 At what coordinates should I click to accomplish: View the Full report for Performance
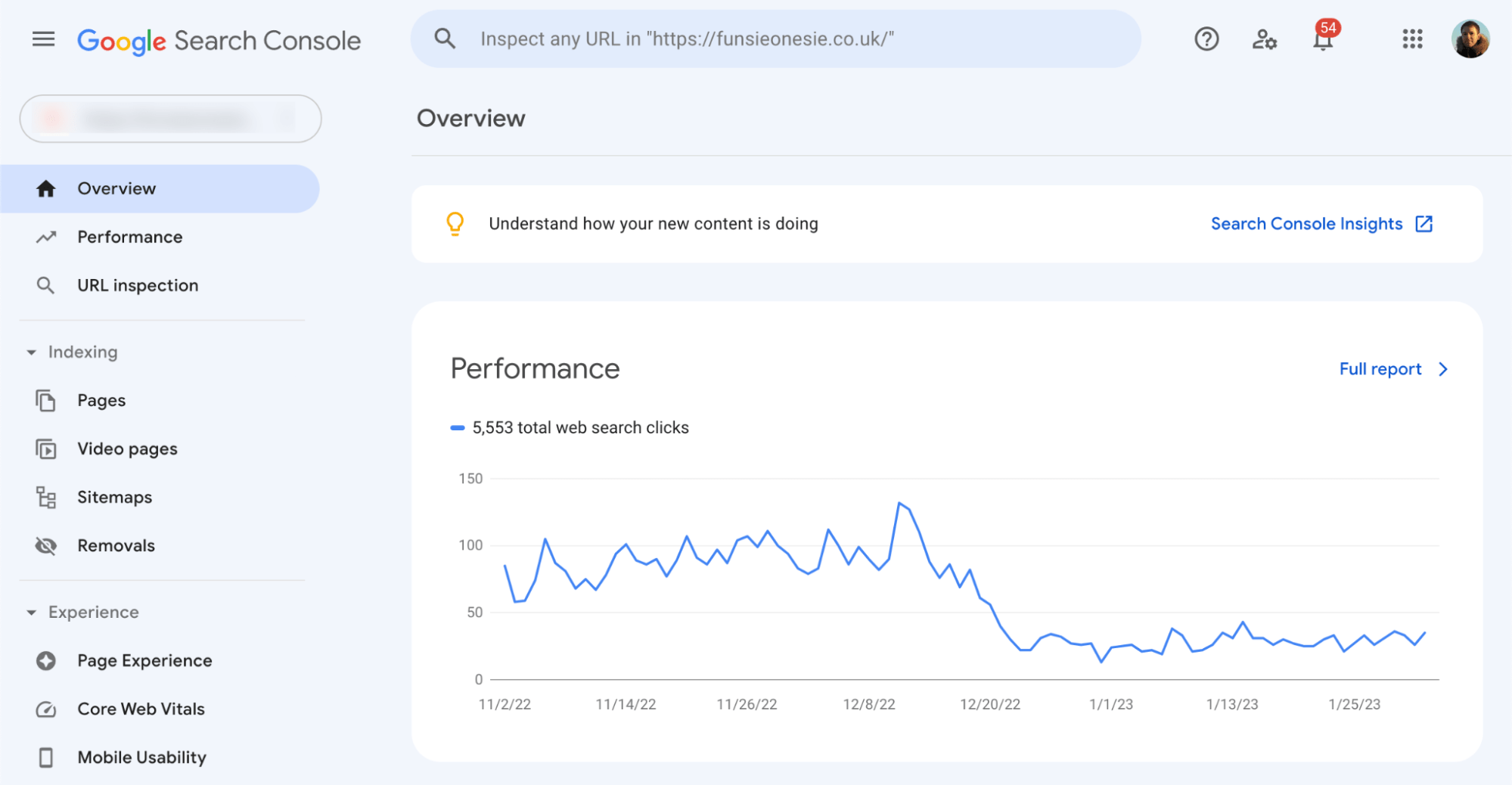coord(1381,369)
